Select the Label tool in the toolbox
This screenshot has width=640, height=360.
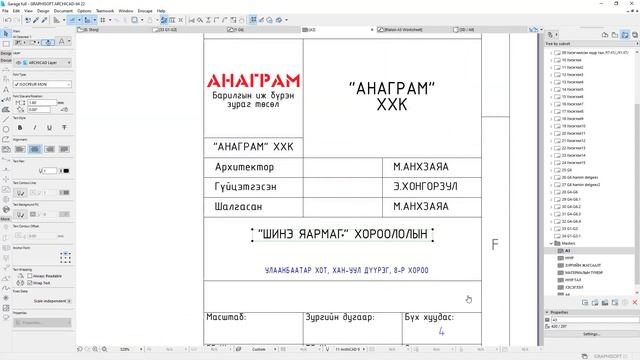[x=6, y=99]
